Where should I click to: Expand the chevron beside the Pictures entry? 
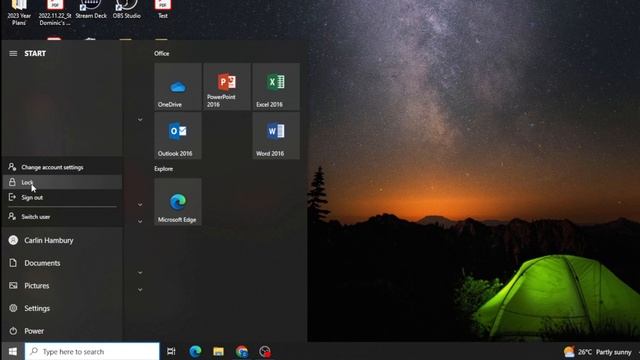[140, 290]
